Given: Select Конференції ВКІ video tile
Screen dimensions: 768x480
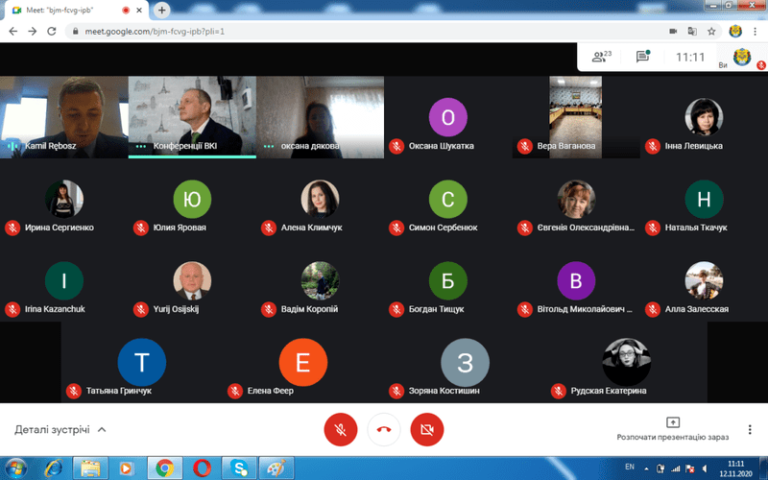Looking at the screenshot, I should tap(192, 117).
